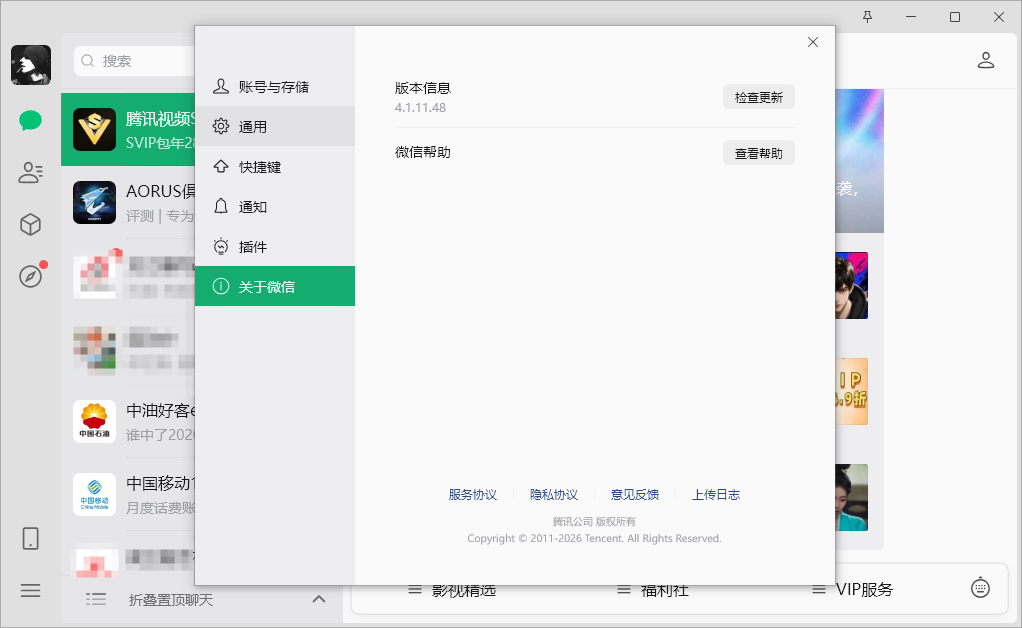Open the Contacts icon in sidebar
1022x628 pixels.
point(31,173)
